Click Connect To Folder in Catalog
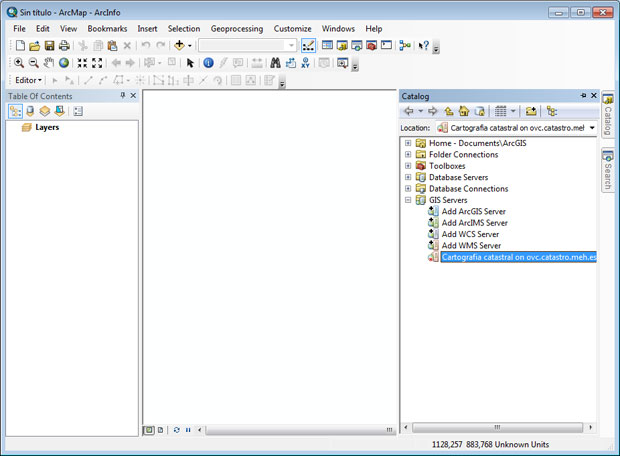This screenshot has width=620, height=456. (531, 112)
